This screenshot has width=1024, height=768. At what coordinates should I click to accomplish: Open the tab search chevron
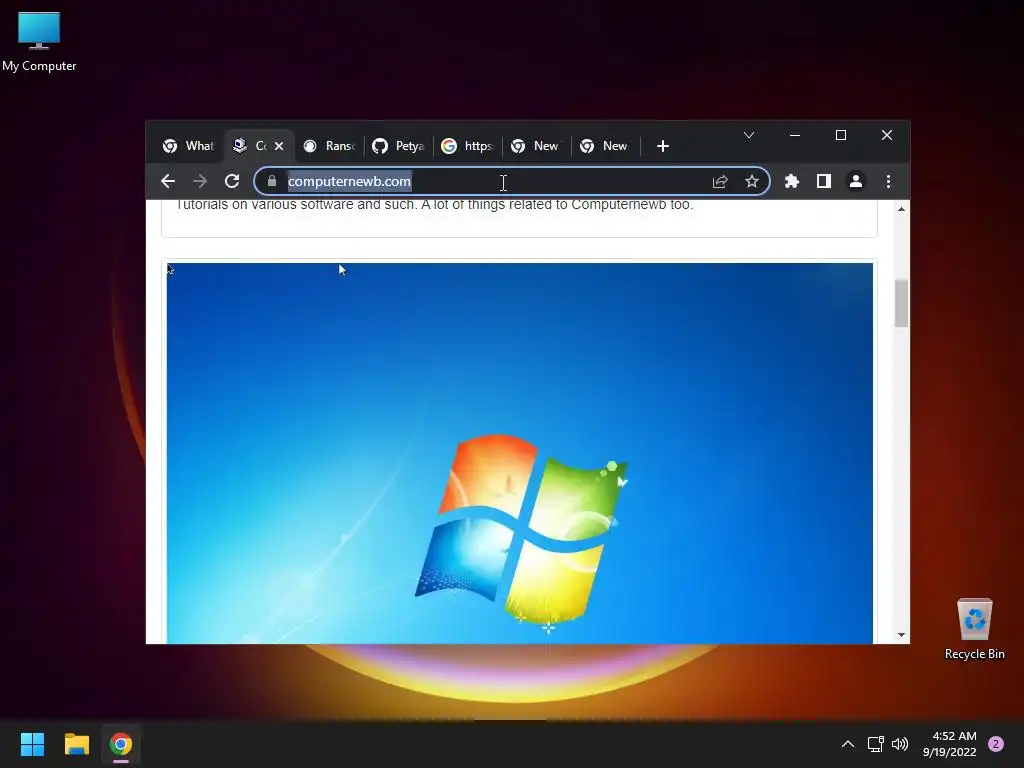tap(749, 135)
